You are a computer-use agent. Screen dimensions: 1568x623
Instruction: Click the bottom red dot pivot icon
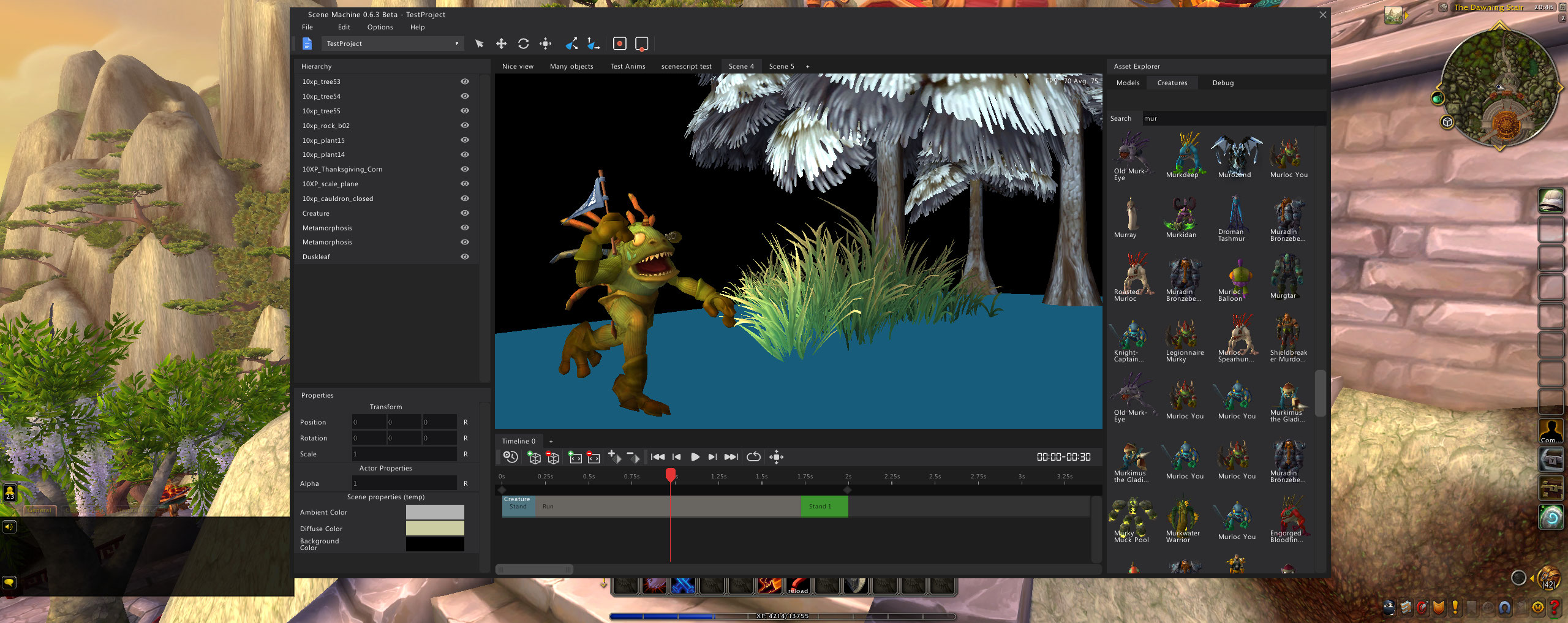[641, 43]
